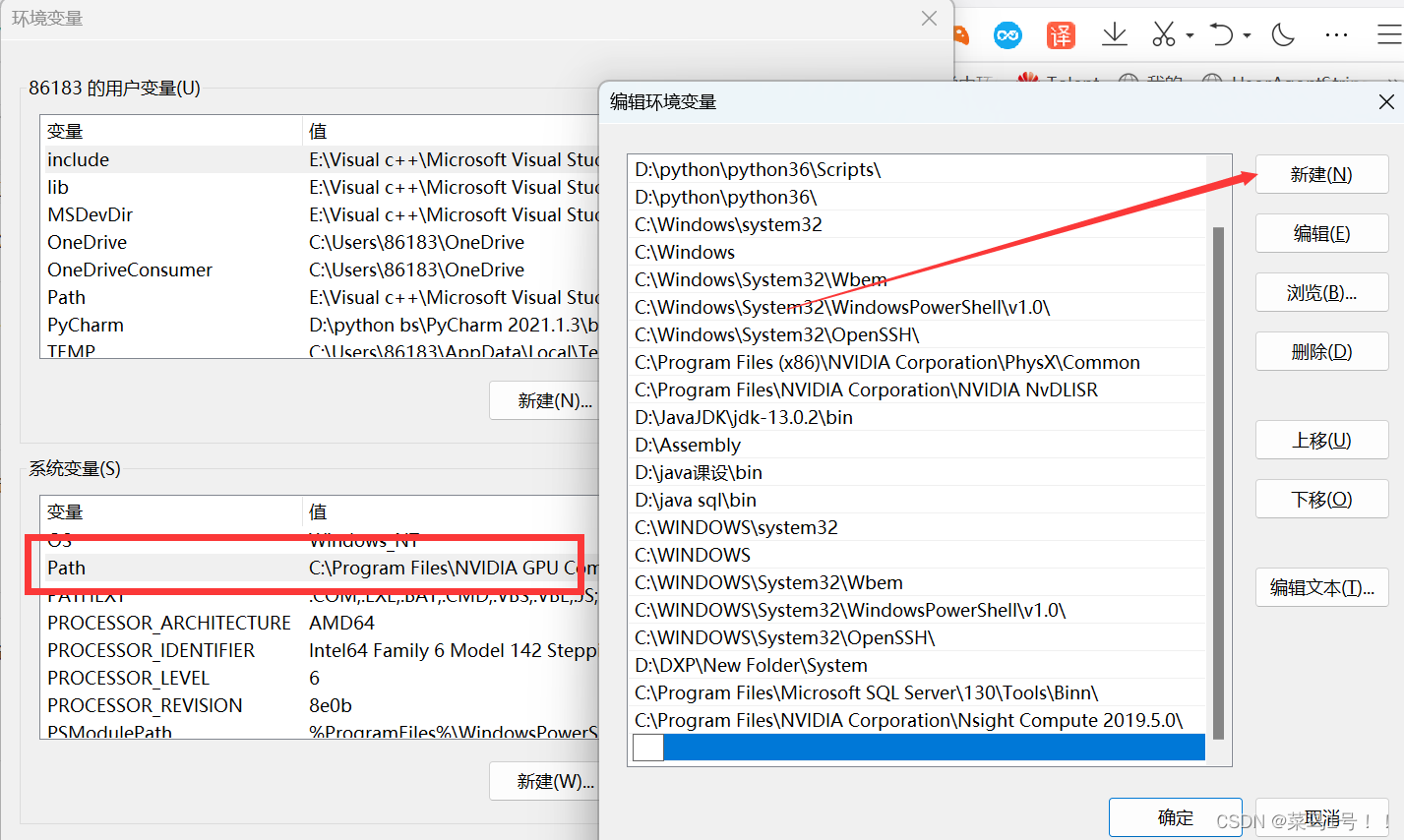The width and height of the screenshot is (1404, 840).
Task: Click the undo curved-arrow icon in browser toolbar
Action: 1221,35
